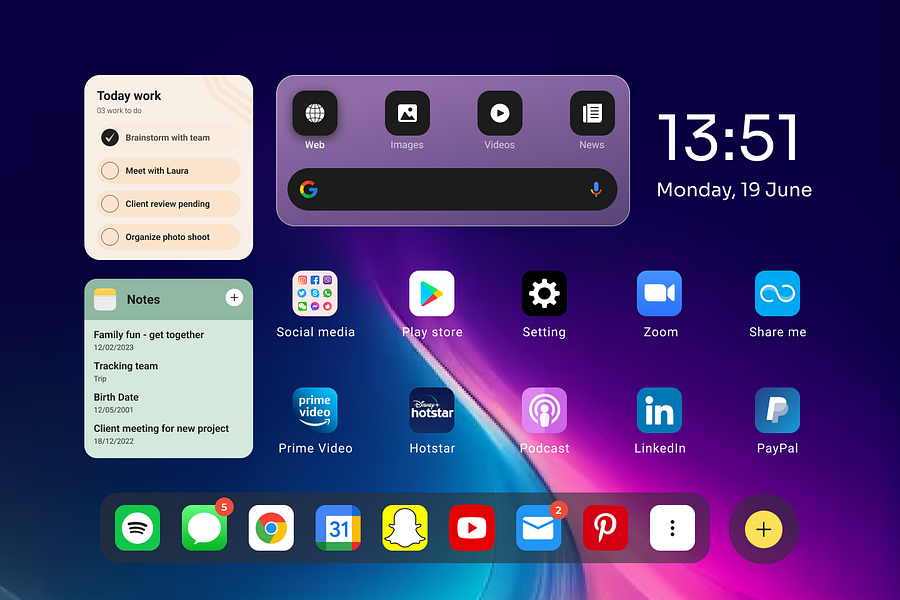Open Pinterest from the dock
Viewport: 900px width, 600px height.
pos(605,528)
